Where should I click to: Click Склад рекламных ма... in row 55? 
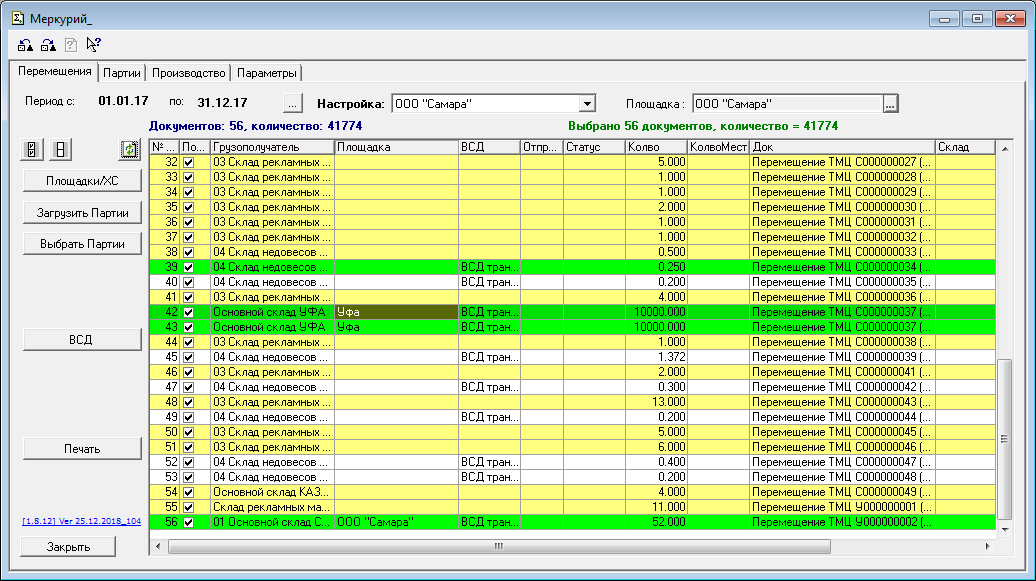coord(272,508)
